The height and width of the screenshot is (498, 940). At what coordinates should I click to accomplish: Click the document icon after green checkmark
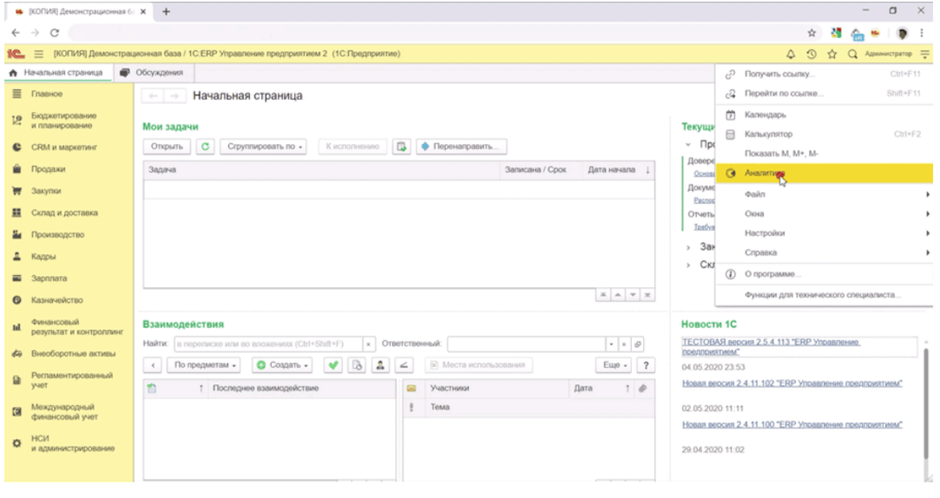pos(357,365)
